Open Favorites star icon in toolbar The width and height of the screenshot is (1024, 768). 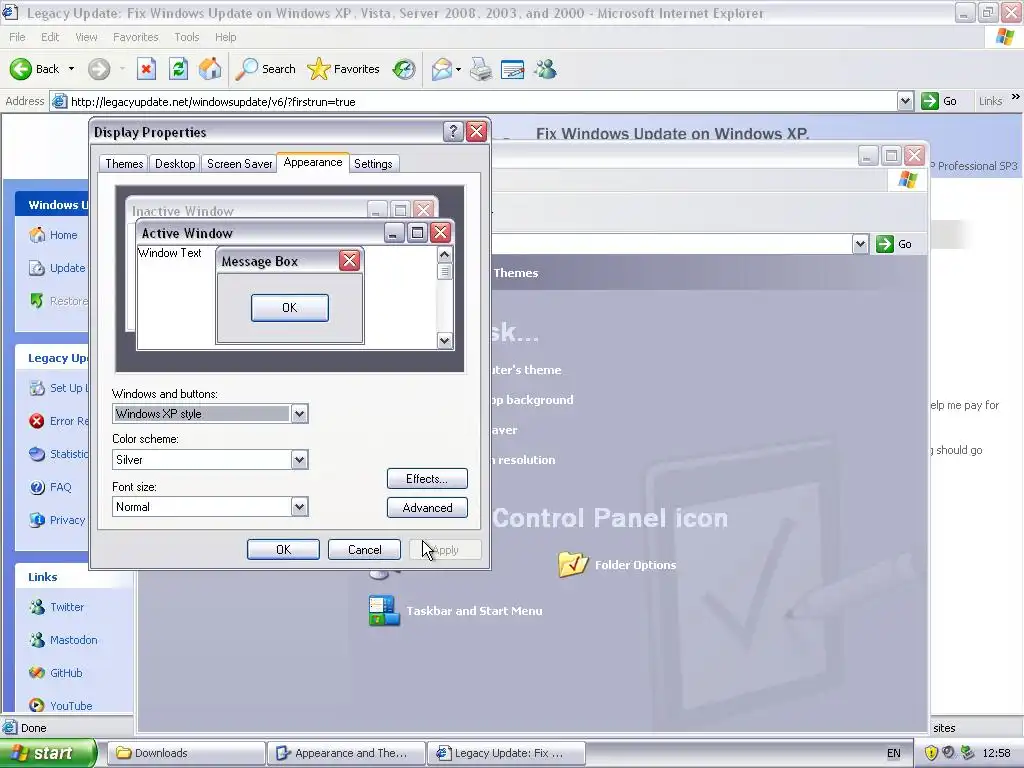[319, 69]
